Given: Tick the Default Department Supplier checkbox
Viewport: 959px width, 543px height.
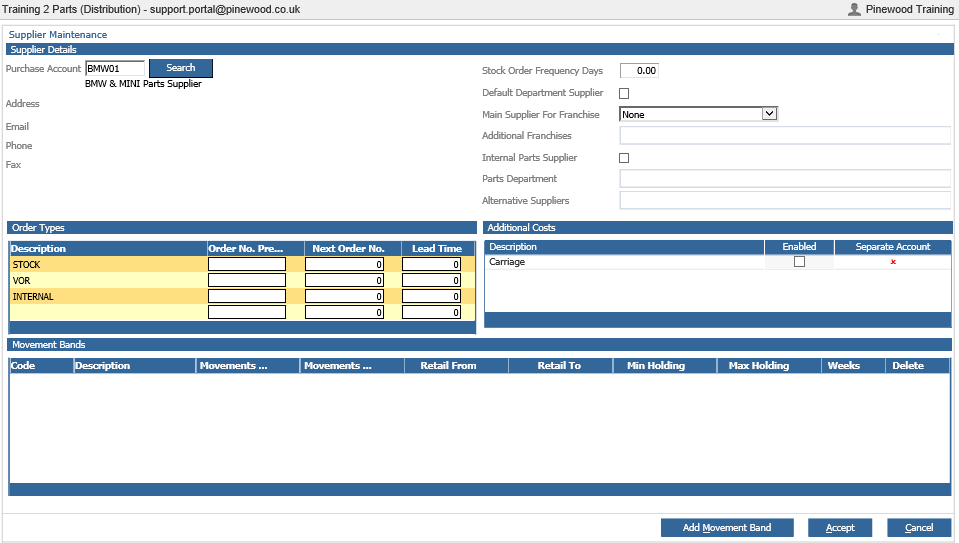Looking at the screenshot, I should click(624, 94).
